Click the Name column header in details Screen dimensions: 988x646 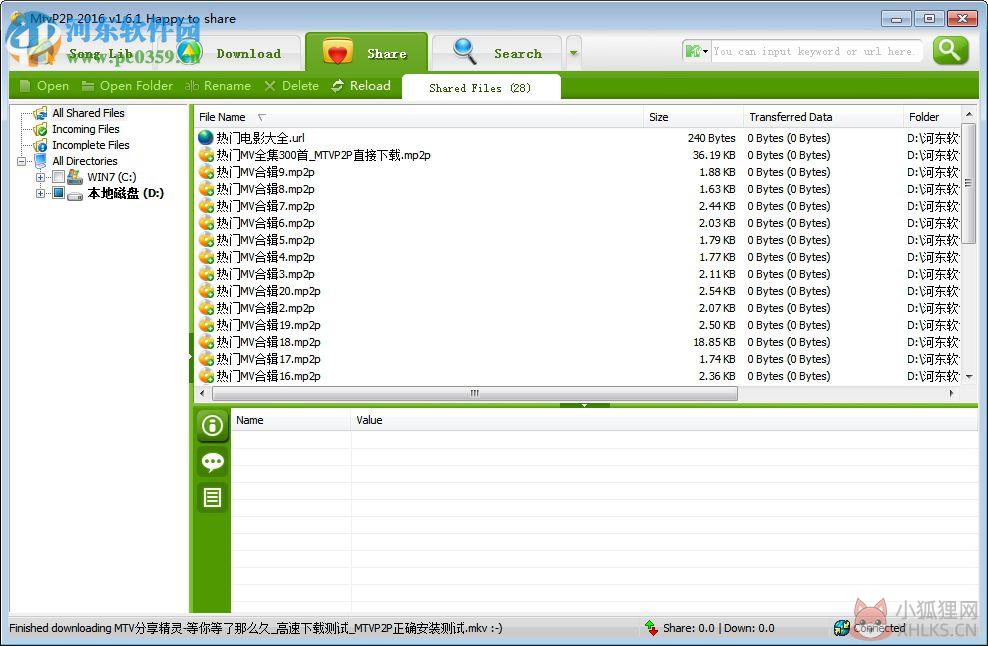pos(291,420)
